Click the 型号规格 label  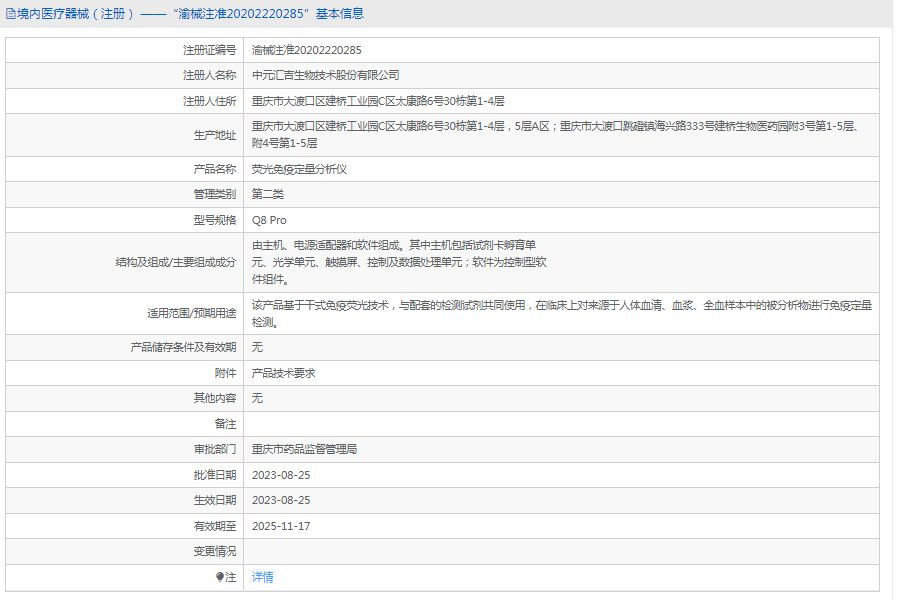pyautogui.click(x=215, y=220)
